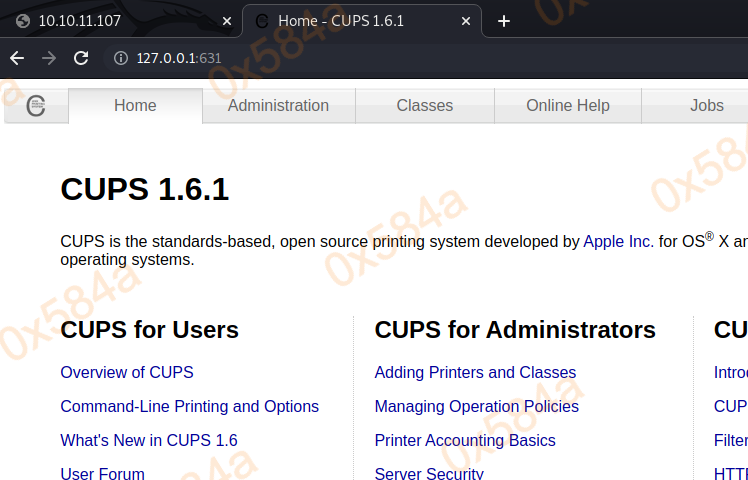Open the Server Security link

tap(429, 474)
